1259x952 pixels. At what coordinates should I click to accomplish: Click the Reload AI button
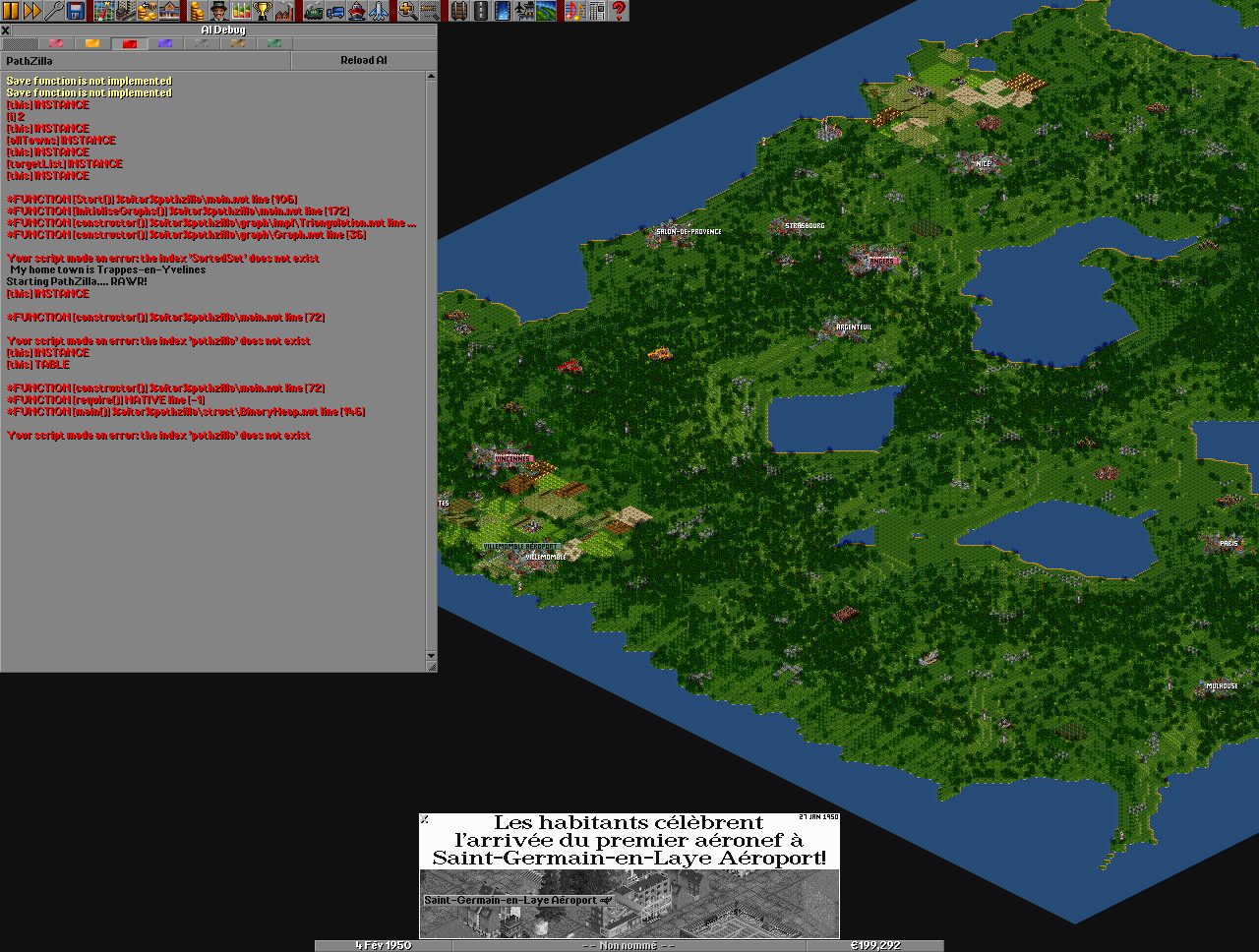tap(364, 60)
